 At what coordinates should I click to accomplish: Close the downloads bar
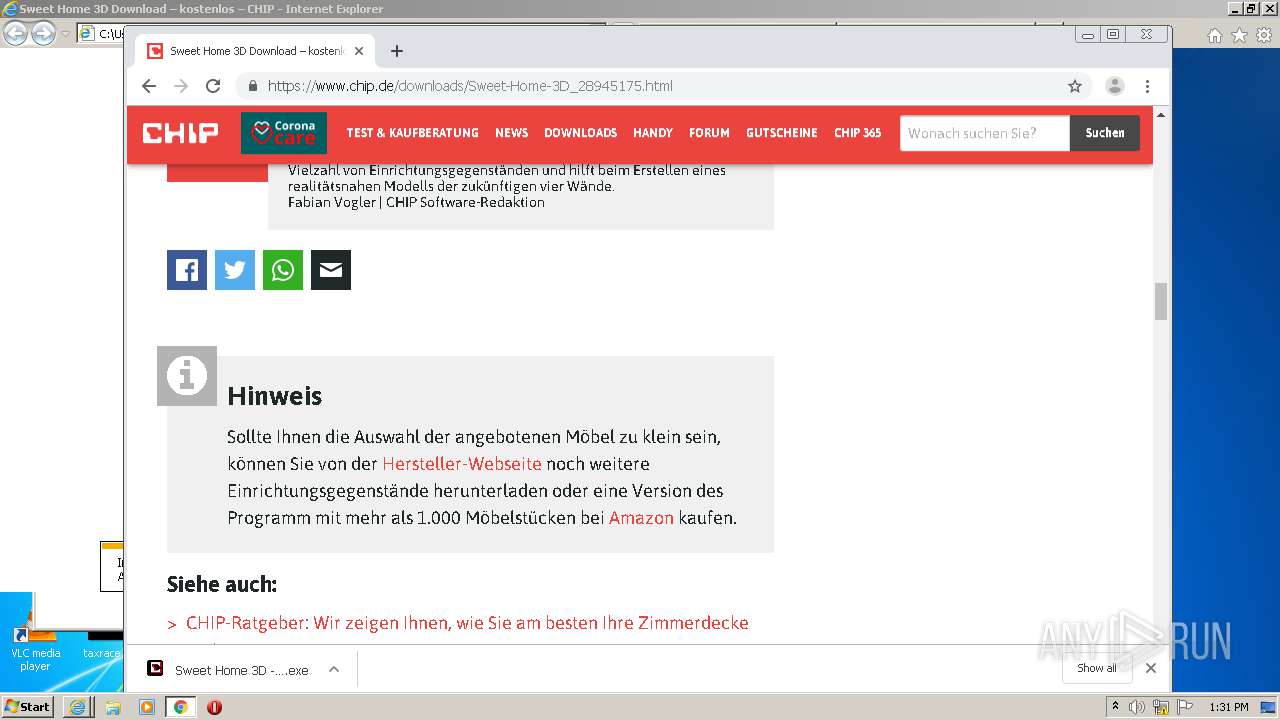[x=1151, y=668]
